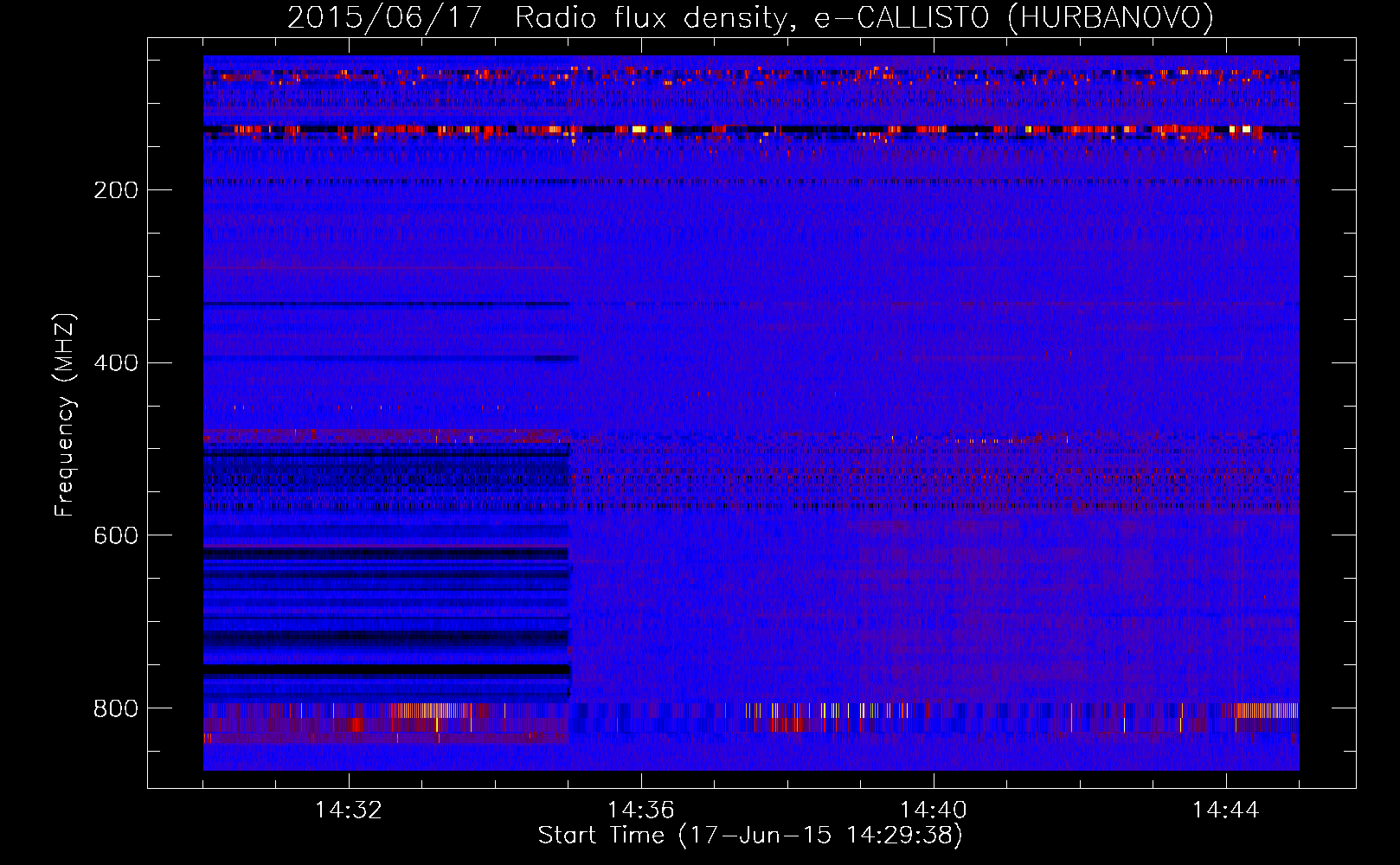The height and width of the screenshot is (865, 1400).
Task: Click the 'Start Time (17-Jun-15 14:29:38)' label
Action: 750,836
